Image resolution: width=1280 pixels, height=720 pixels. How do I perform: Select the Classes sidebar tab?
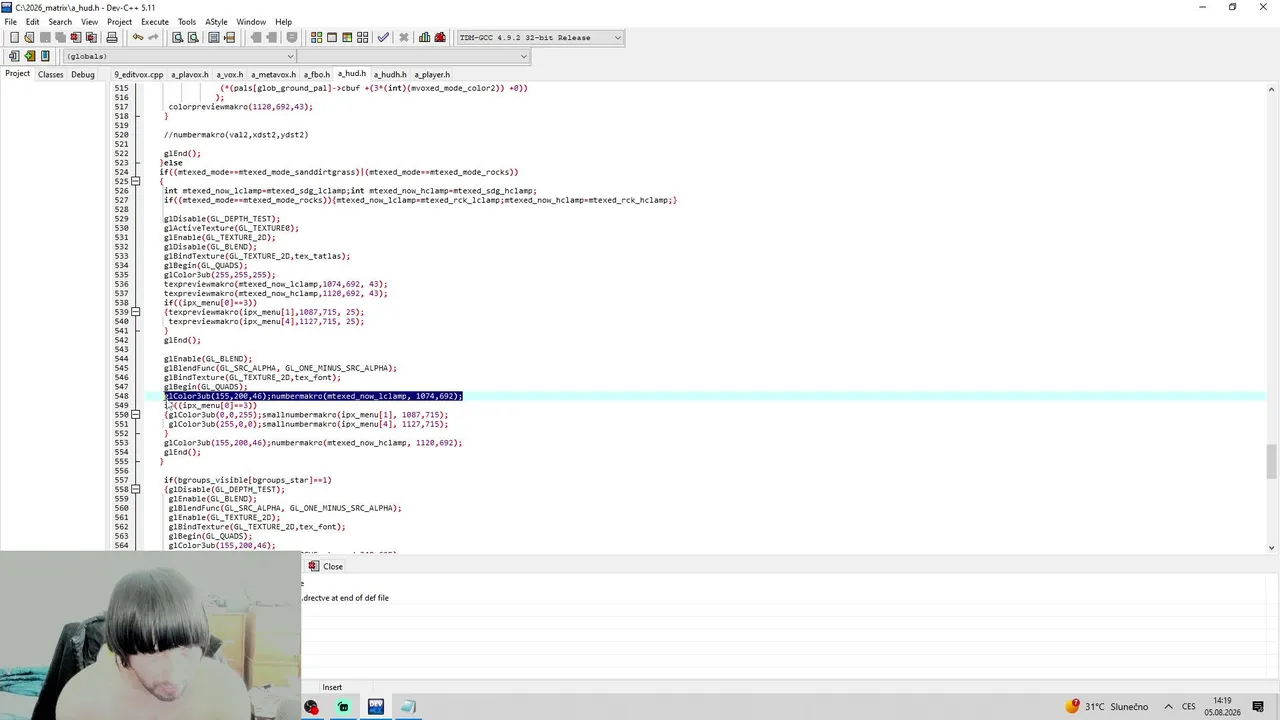point(51,74)
